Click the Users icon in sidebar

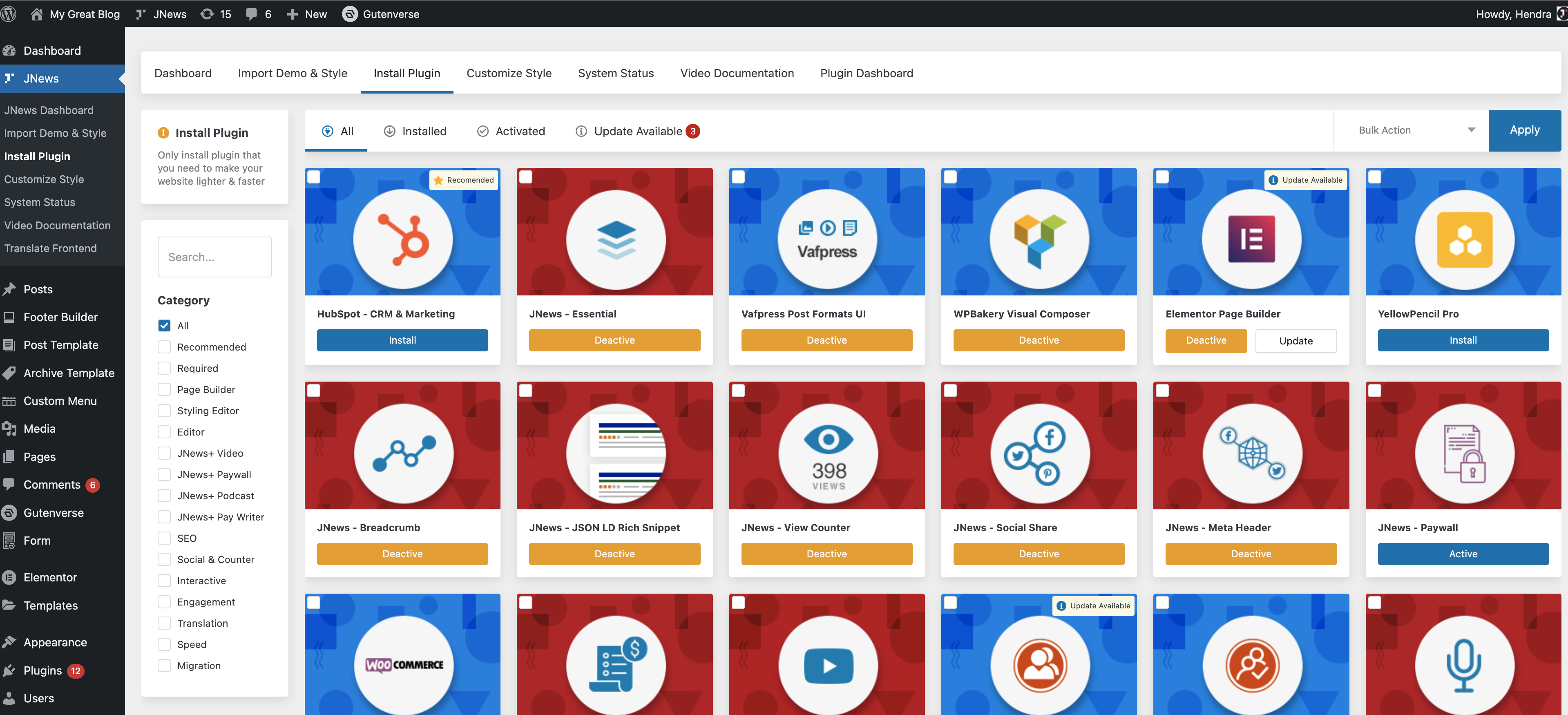click(9, 698)
